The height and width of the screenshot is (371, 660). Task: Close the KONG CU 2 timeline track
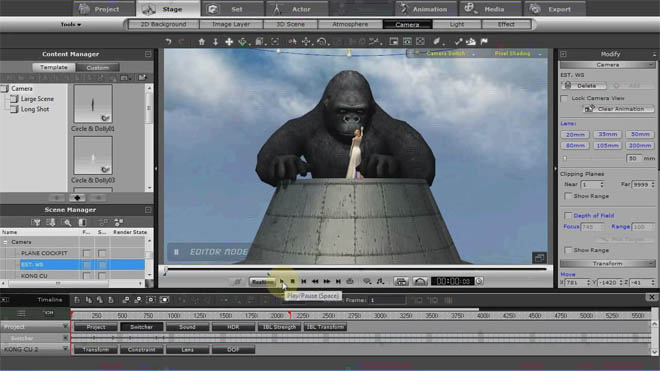pyautogui.click(x=65, y=349)
